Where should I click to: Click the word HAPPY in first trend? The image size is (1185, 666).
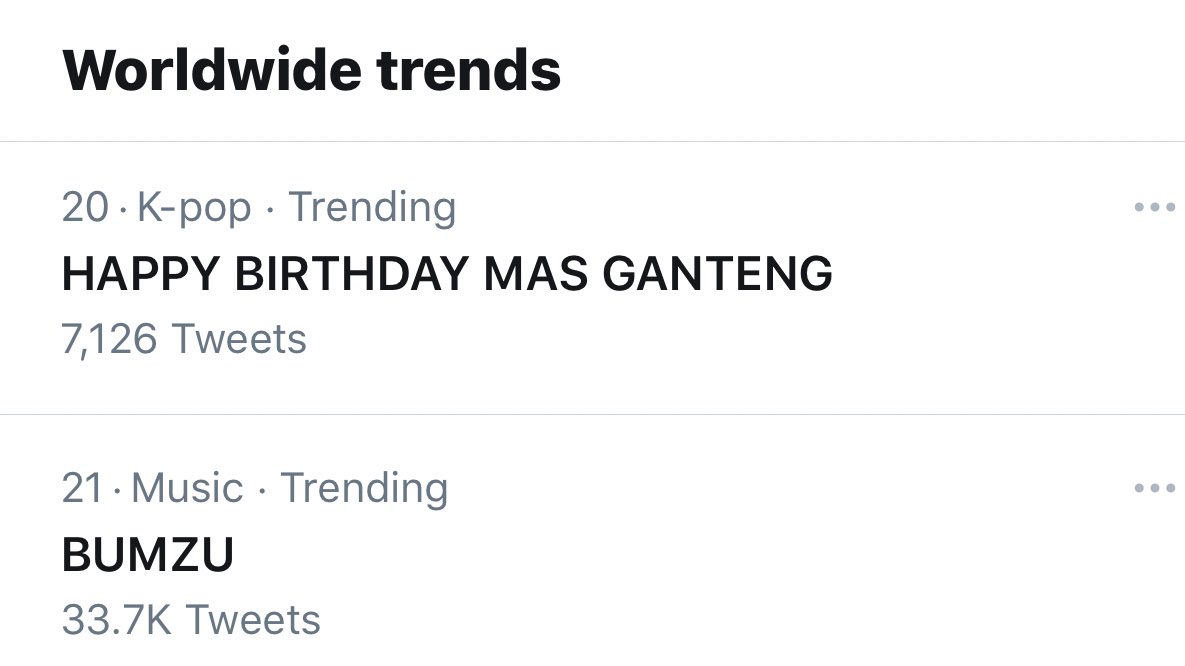coord(139,273)
